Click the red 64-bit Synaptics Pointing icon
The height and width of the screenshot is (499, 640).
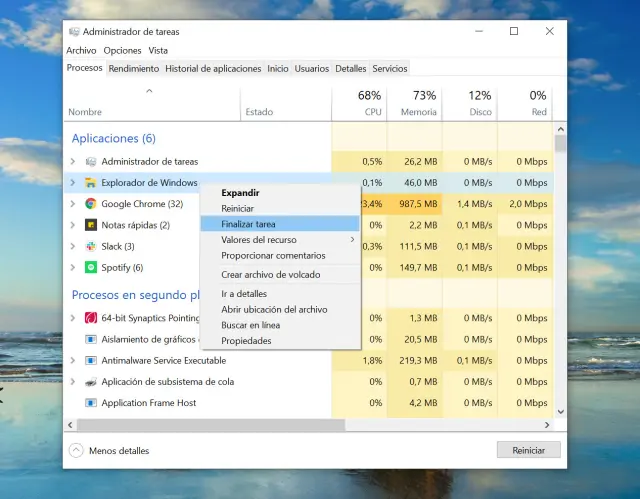coord(90,318)
